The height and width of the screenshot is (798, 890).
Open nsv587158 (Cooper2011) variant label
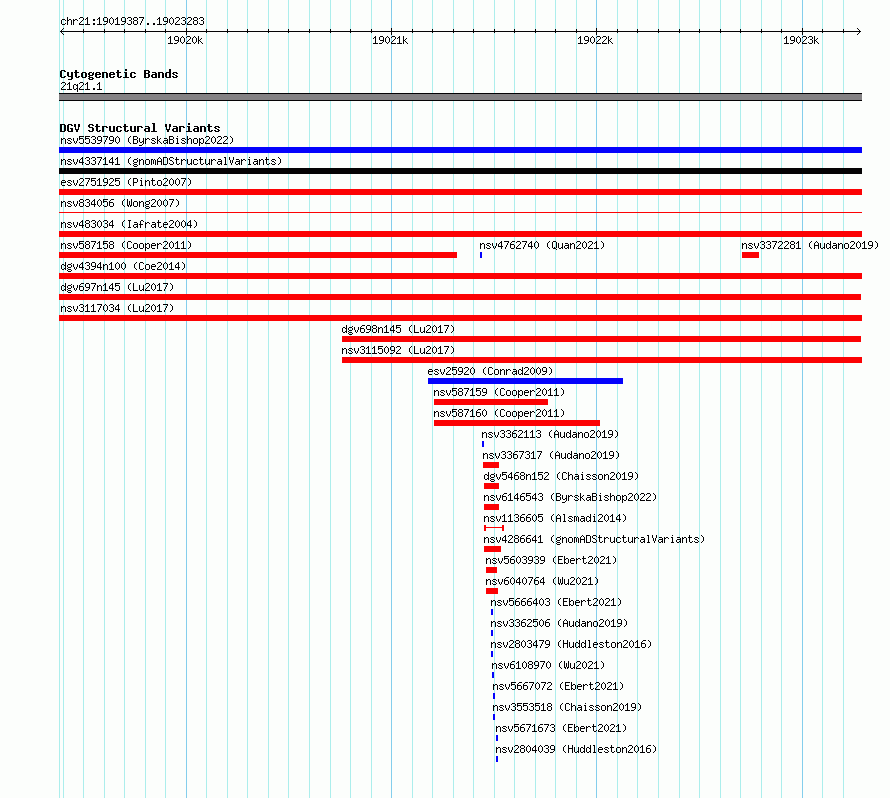coord(126,245)
